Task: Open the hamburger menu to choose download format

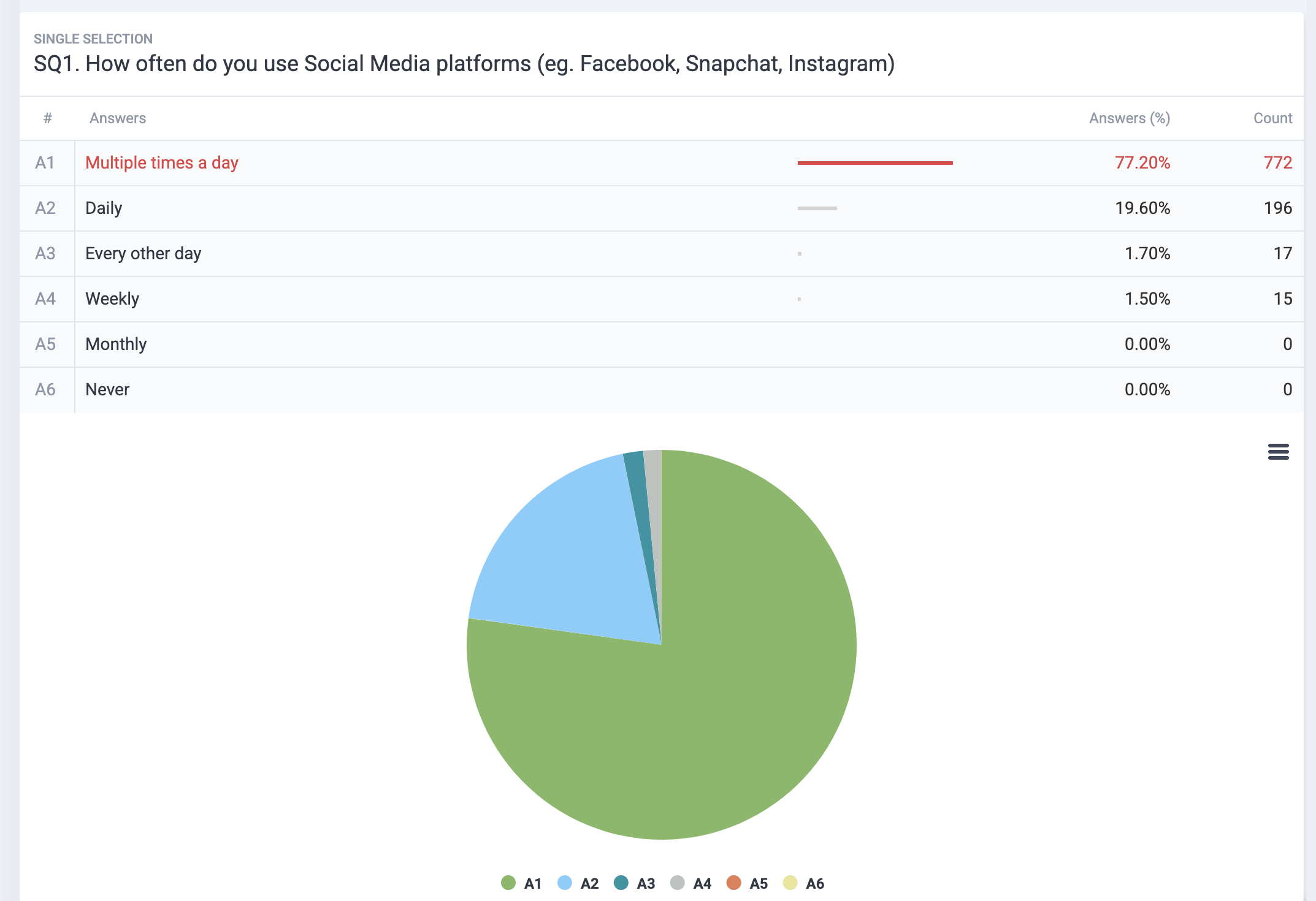Action: point(1277,452)
